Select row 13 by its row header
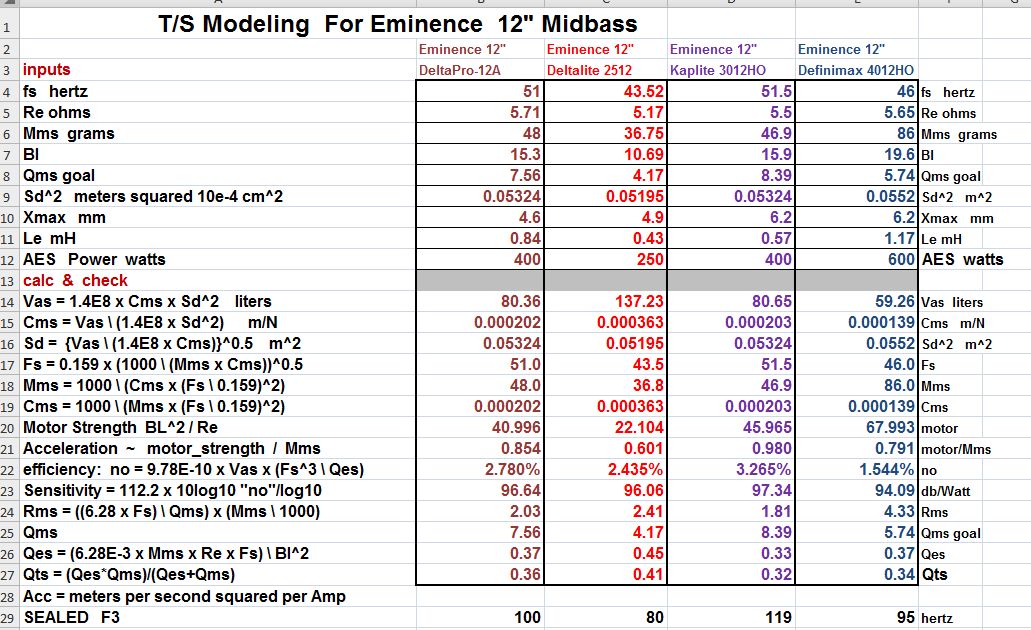The height and width of the screenshot is (630, 1031). [x=8, y=281]
